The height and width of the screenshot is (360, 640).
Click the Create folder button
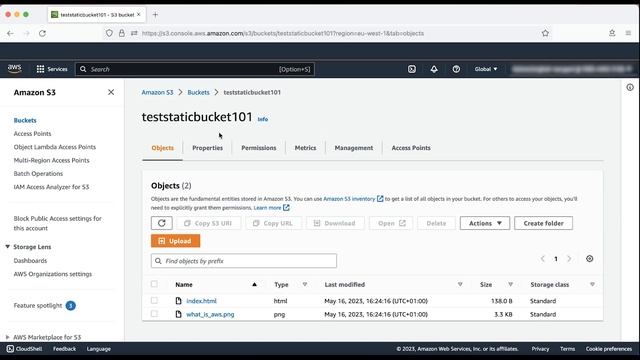pos(543,223)
